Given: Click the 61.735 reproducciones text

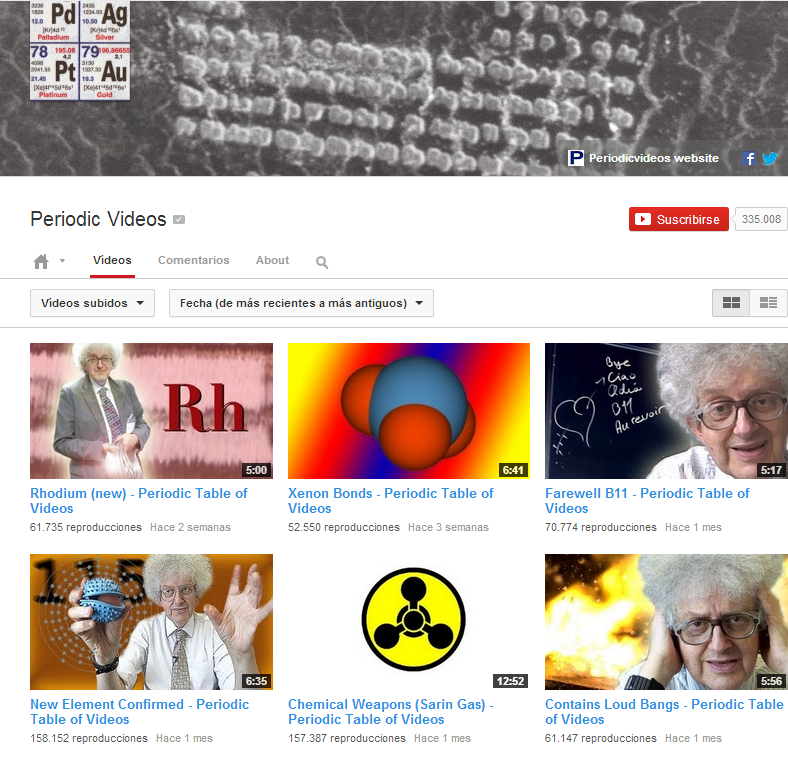Looking at the screenshot, I should pyautogui.click(x=86, y=527).
